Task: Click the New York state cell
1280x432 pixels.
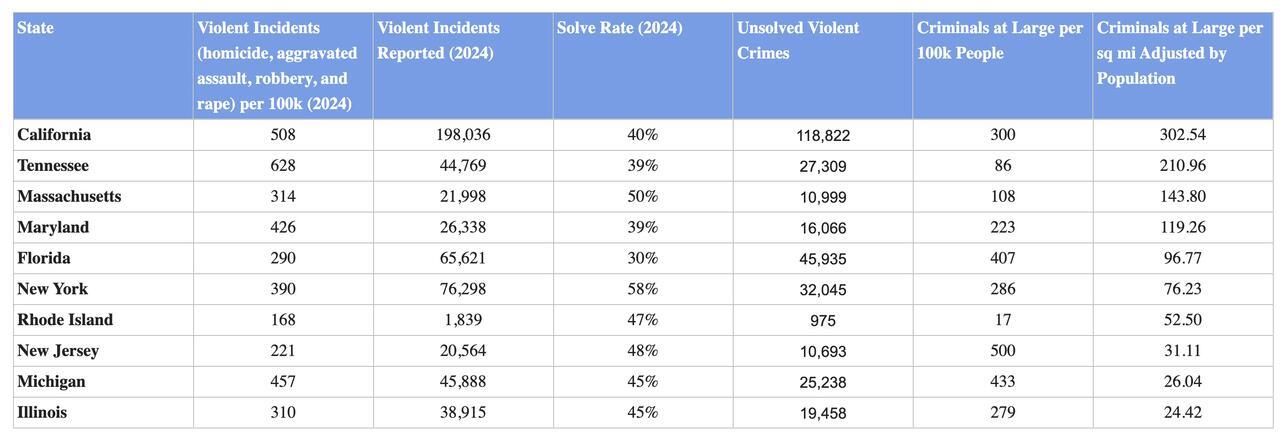Action: pos(52,290)
